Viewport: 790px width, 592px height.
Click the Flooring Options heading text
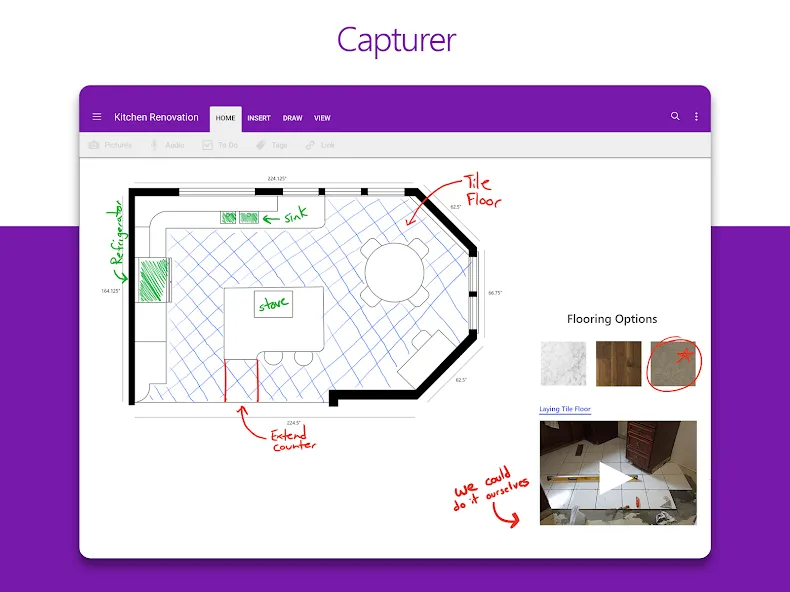point(612,319)
